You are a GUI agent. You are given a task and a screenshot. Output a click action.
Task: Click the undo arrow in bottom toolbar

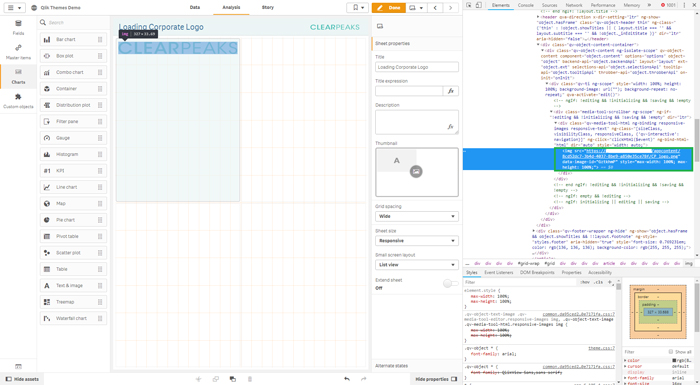pyautogui.click(x=347, y=379)
